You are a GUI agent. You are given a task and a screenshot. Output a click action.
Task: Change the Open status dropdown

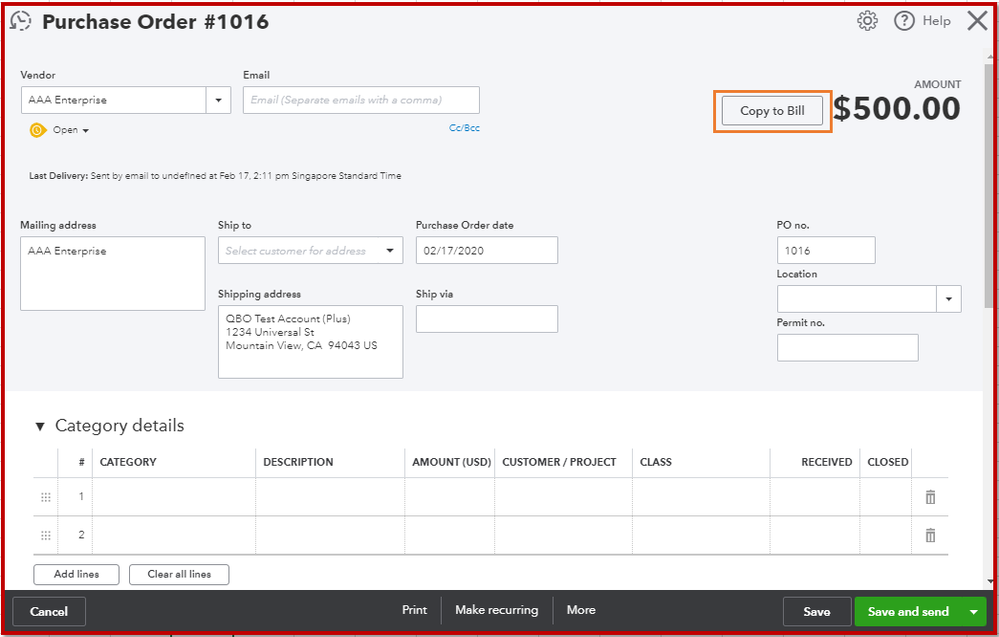pyautogui.click(x=71, y=130)
